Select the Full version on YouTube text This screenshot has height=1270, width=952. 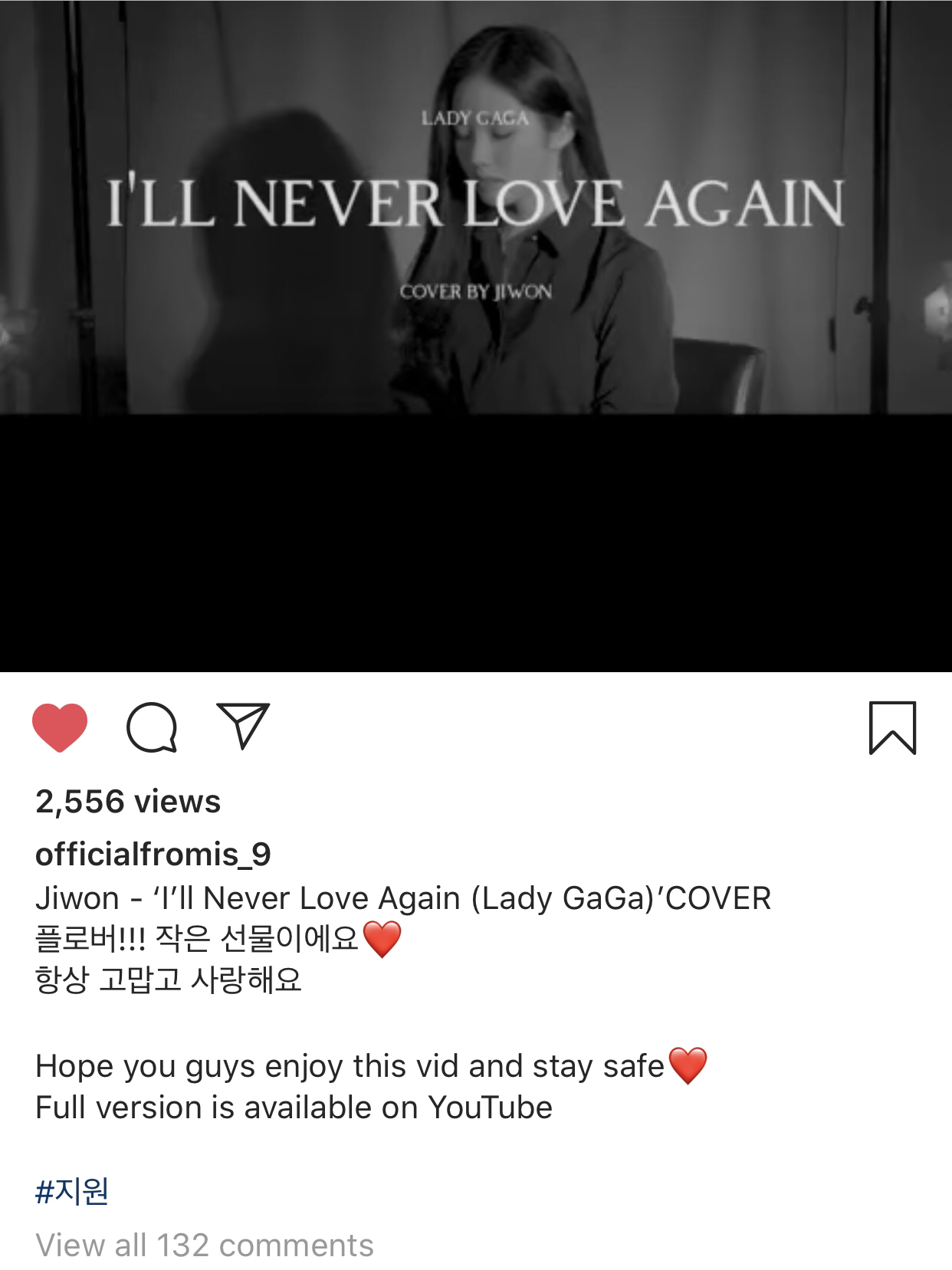click(294, 1108)
